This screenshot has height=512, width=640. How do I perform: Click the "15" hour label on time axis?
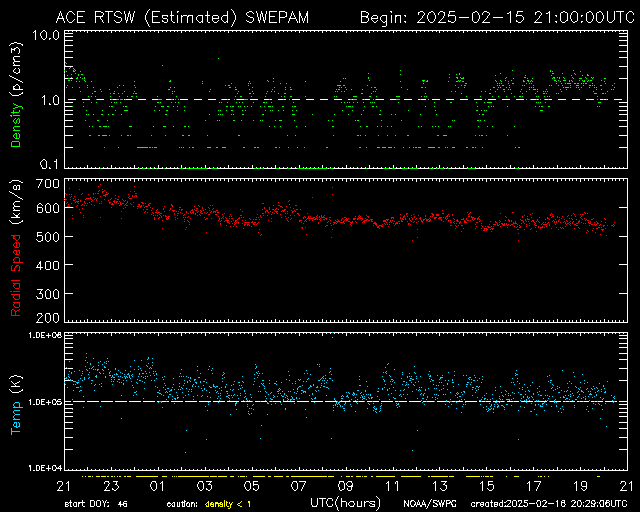point(487,486)
